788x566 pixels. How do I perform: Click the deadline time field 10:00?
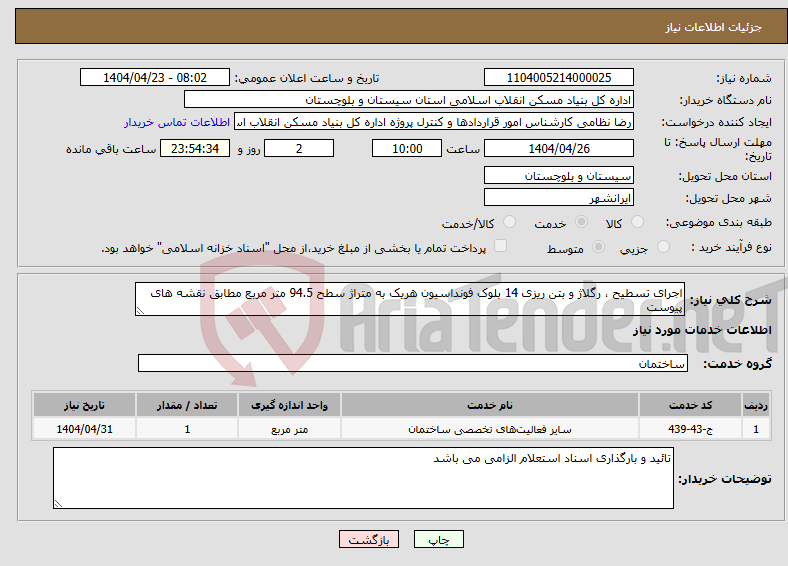[x=407, y=148]
